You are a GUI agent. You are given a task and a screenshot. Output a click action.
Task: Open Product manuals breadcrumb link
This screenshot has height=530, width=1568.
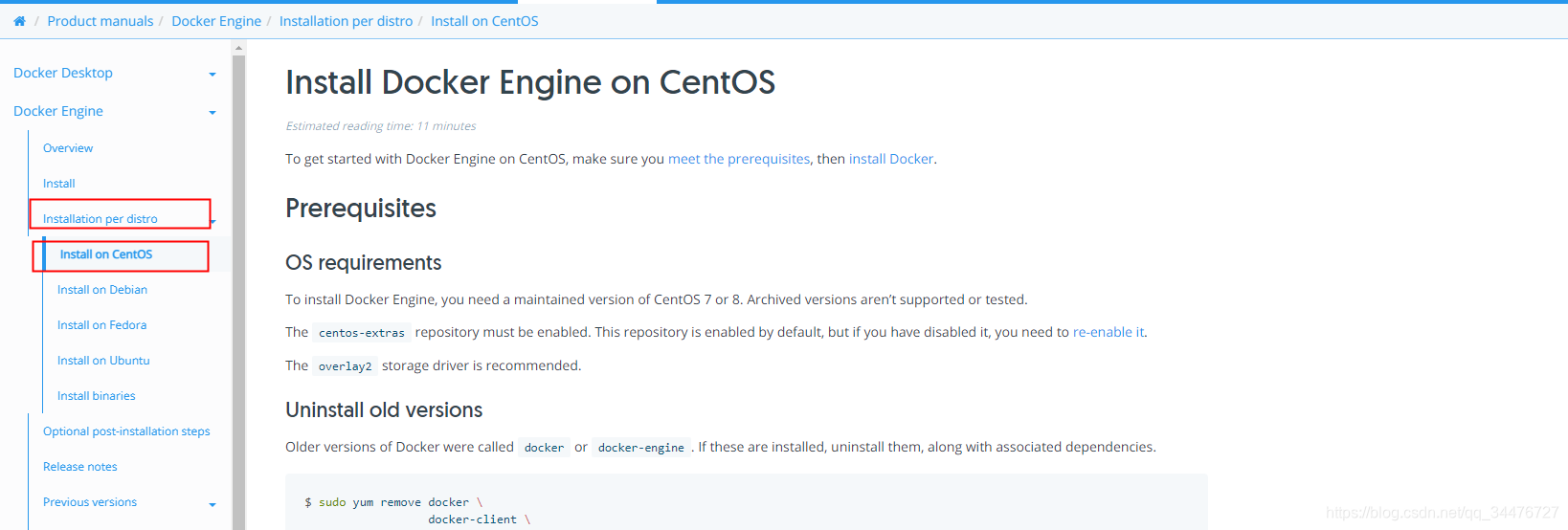(101, 21)
